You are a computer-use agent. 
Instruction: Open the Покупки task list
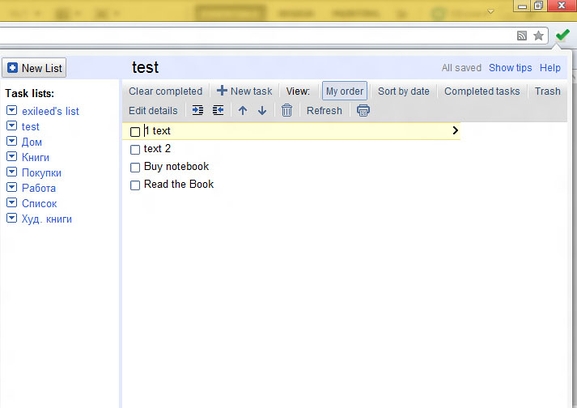pos(42,173)
